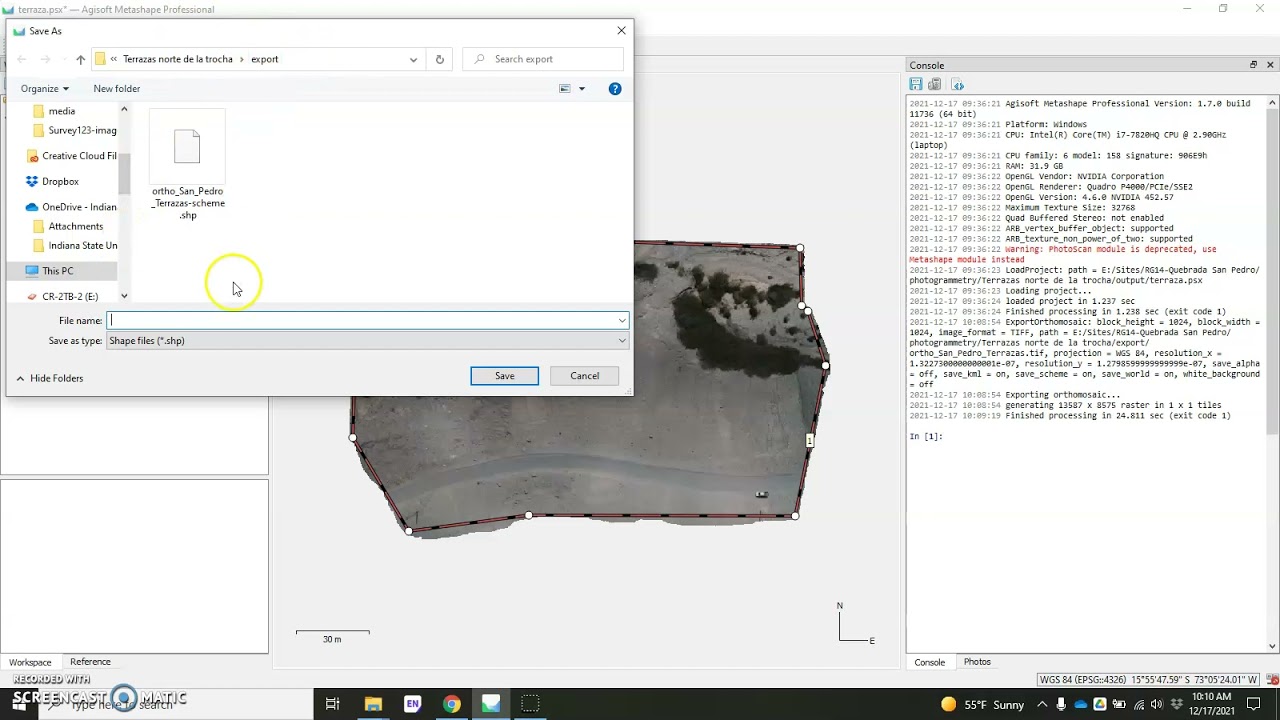
Task: Switch to the Console bottom tab
Action: click(x=929, y=662)
